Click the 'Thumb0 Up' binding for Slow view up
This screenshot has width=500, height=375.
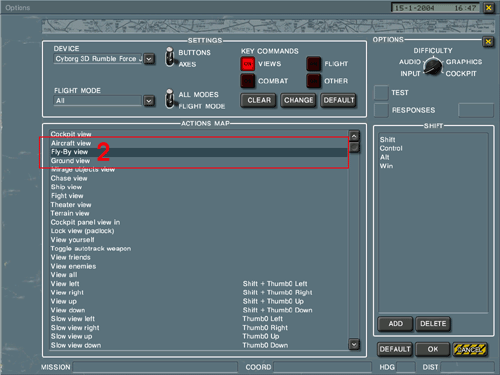261,336
